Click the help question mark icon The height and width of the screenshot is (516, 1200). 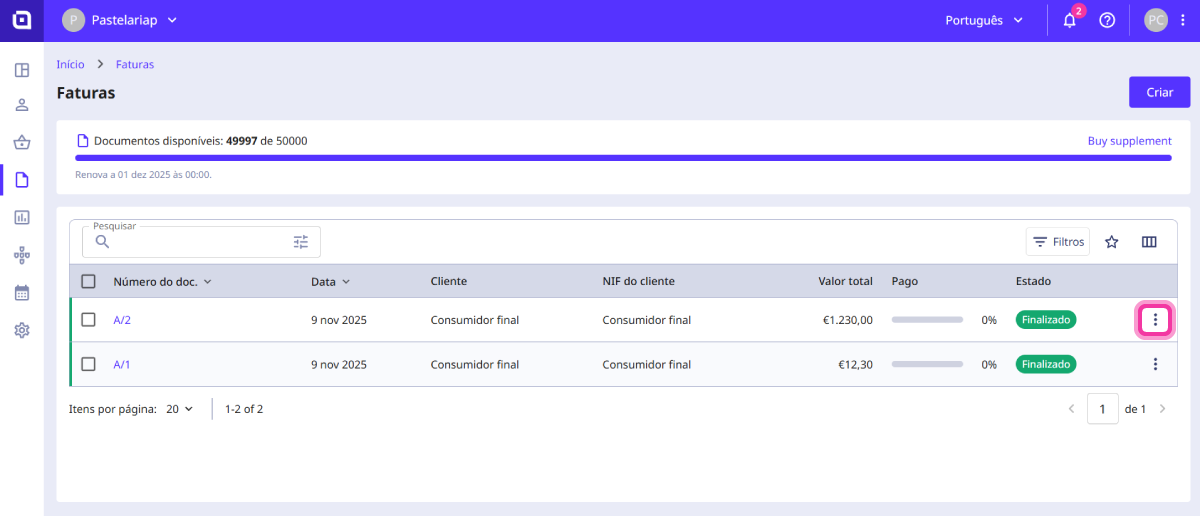click(x=1107, y=20)
